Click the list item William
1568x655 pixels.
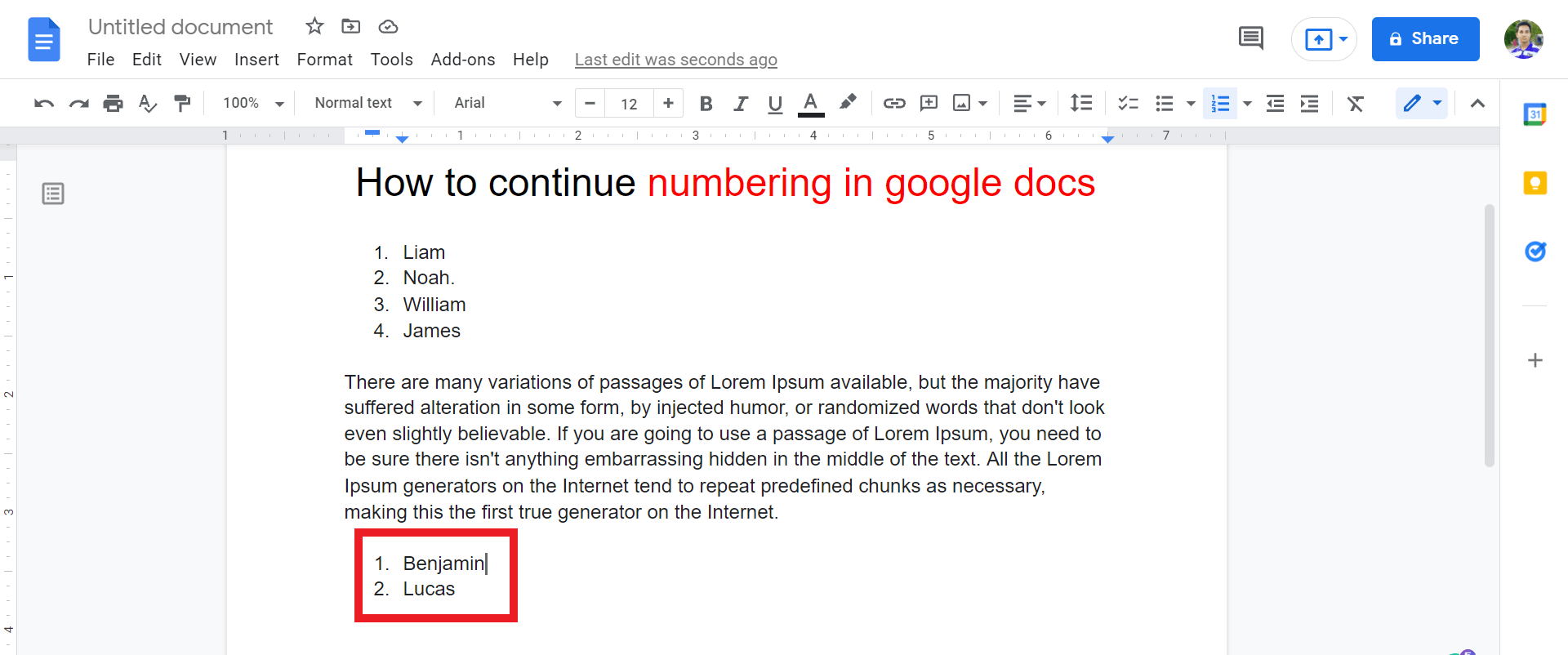[434, 305]
